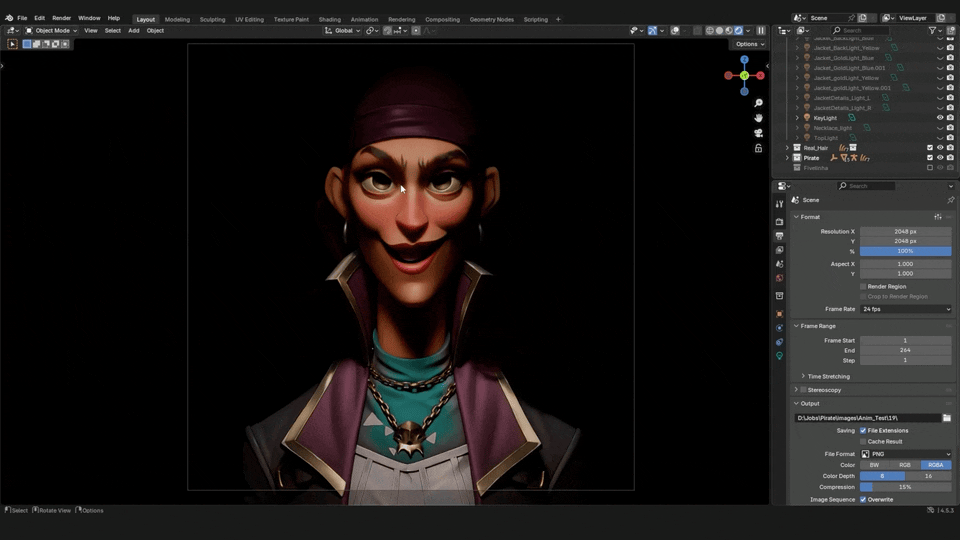Click the outliner filter funnel icon
Image resolution: width=960 pixels, height=540 pixels.
pos(932,30)
